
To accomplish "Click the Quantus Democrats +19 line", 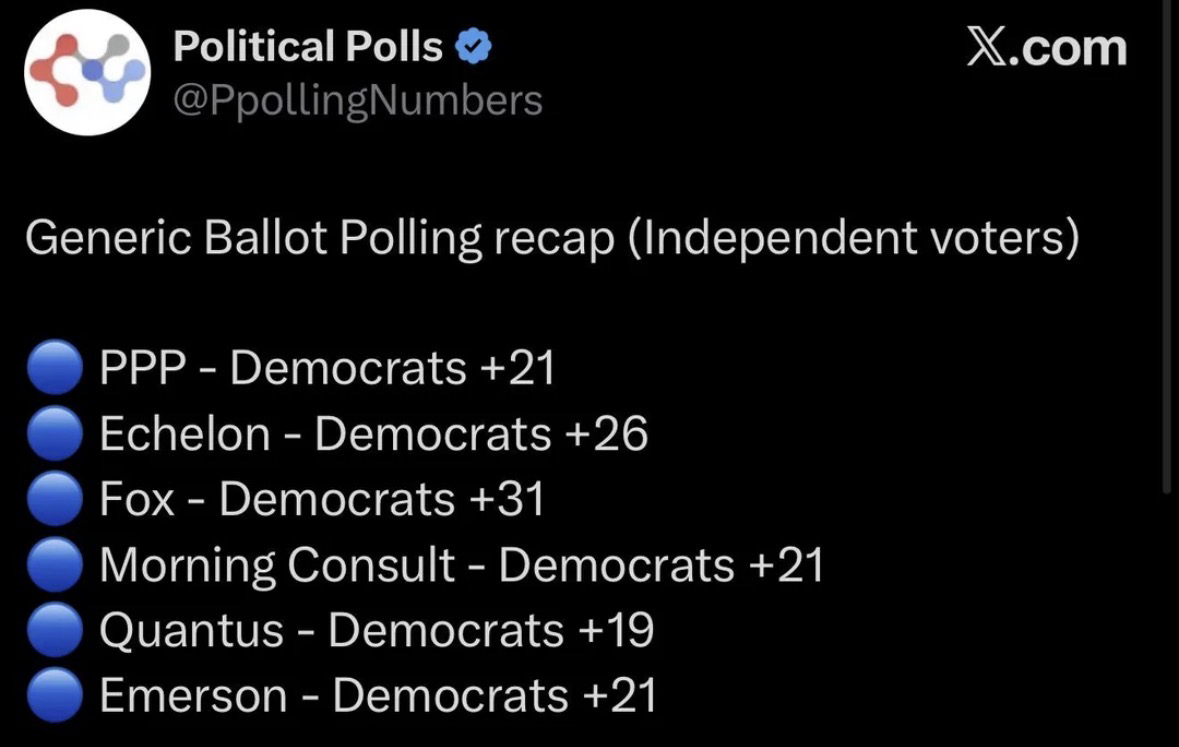I will [377, 631].
